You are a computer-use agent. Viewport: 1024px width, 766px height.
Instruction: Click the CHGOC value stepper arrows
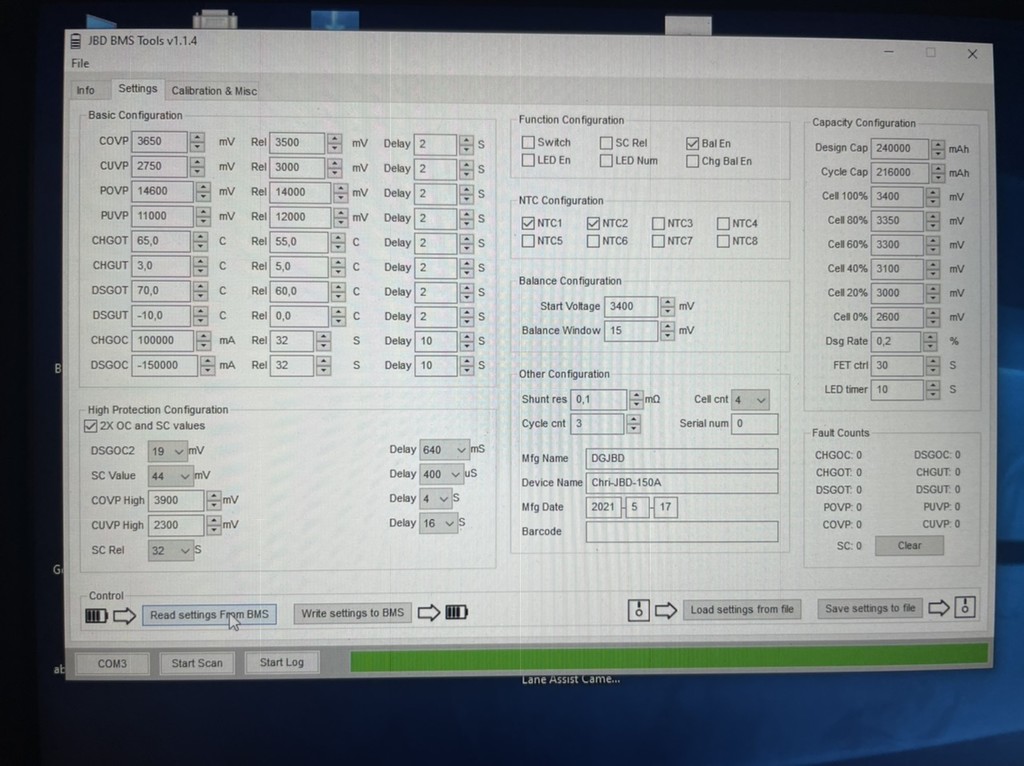[x=203, y=340]
